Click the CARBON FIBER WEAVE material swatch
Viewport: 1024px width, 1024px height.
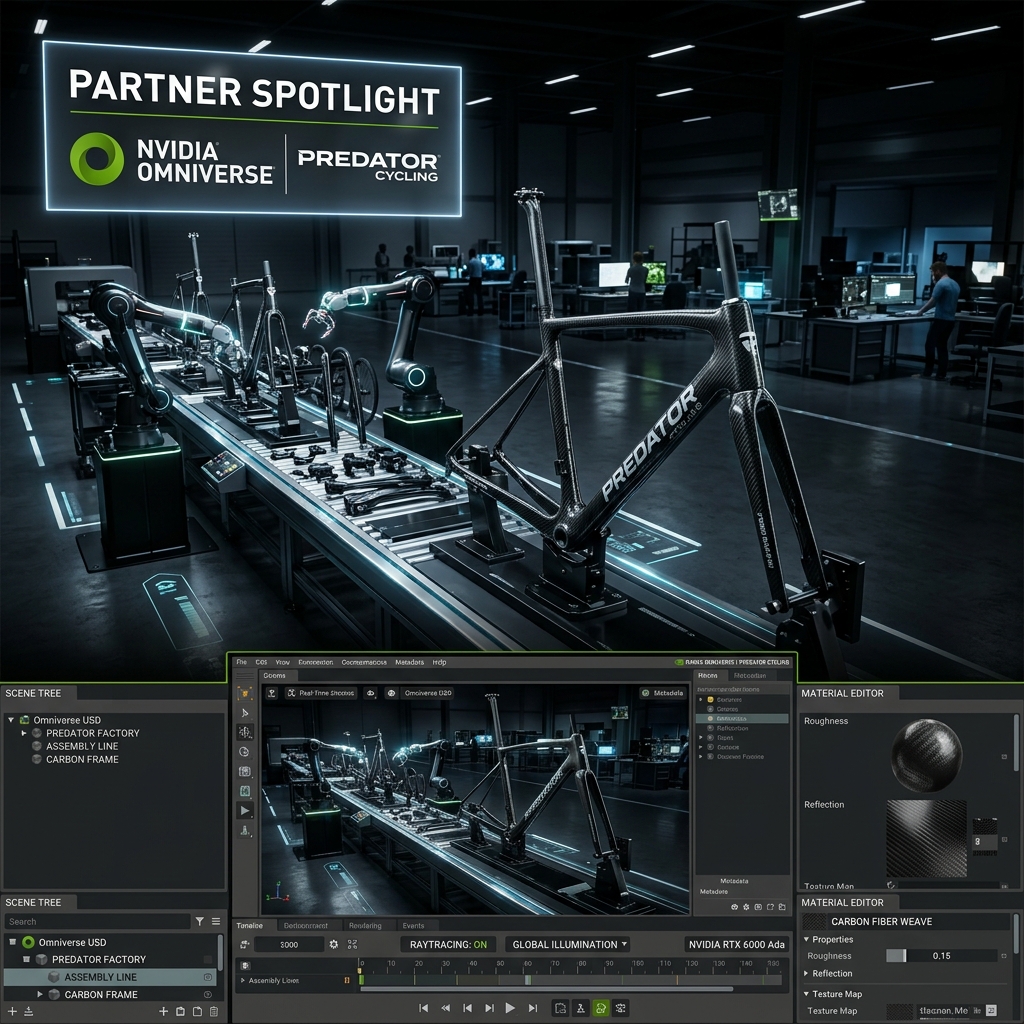814,922
